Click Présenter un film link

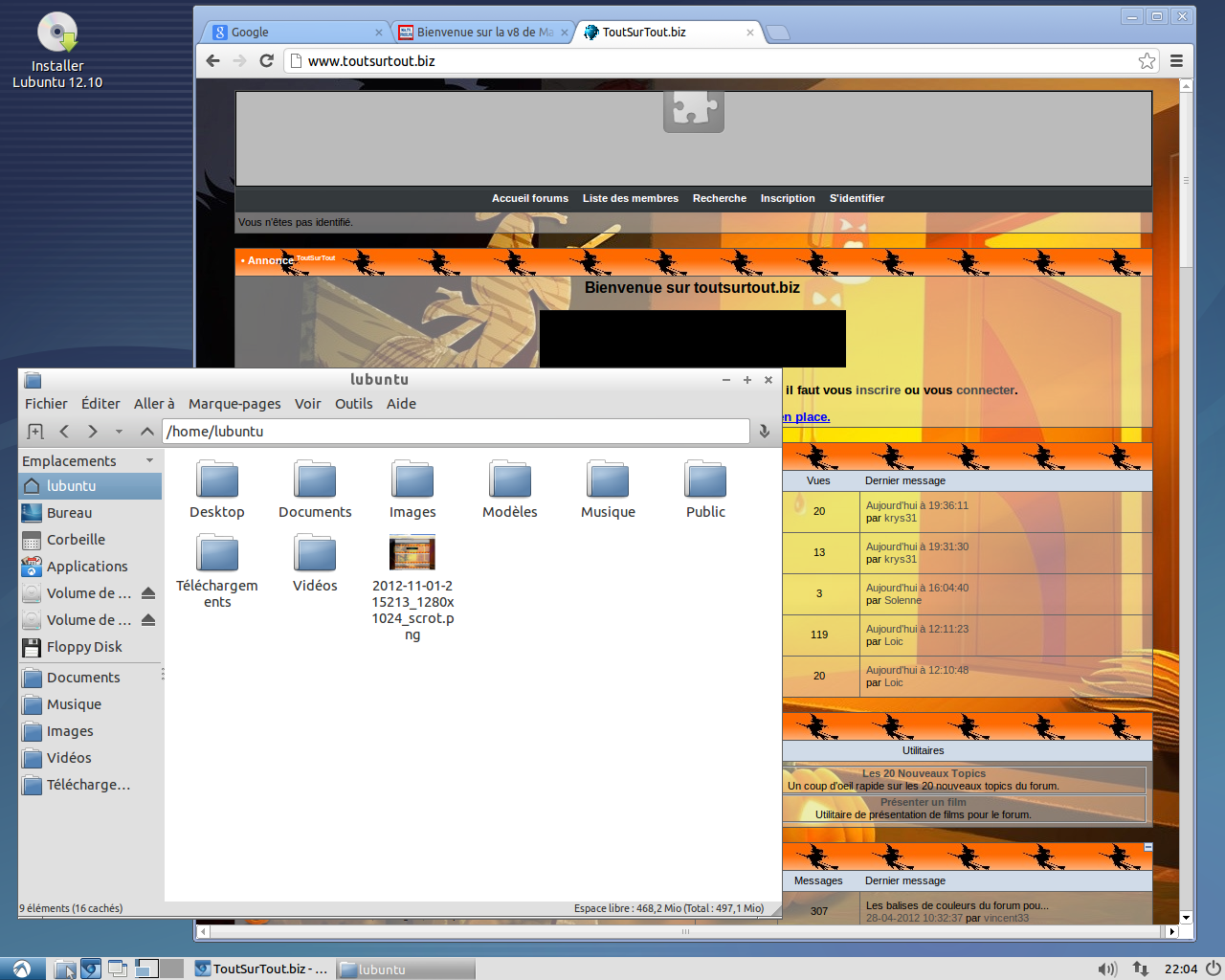click(x=924, y=802)
